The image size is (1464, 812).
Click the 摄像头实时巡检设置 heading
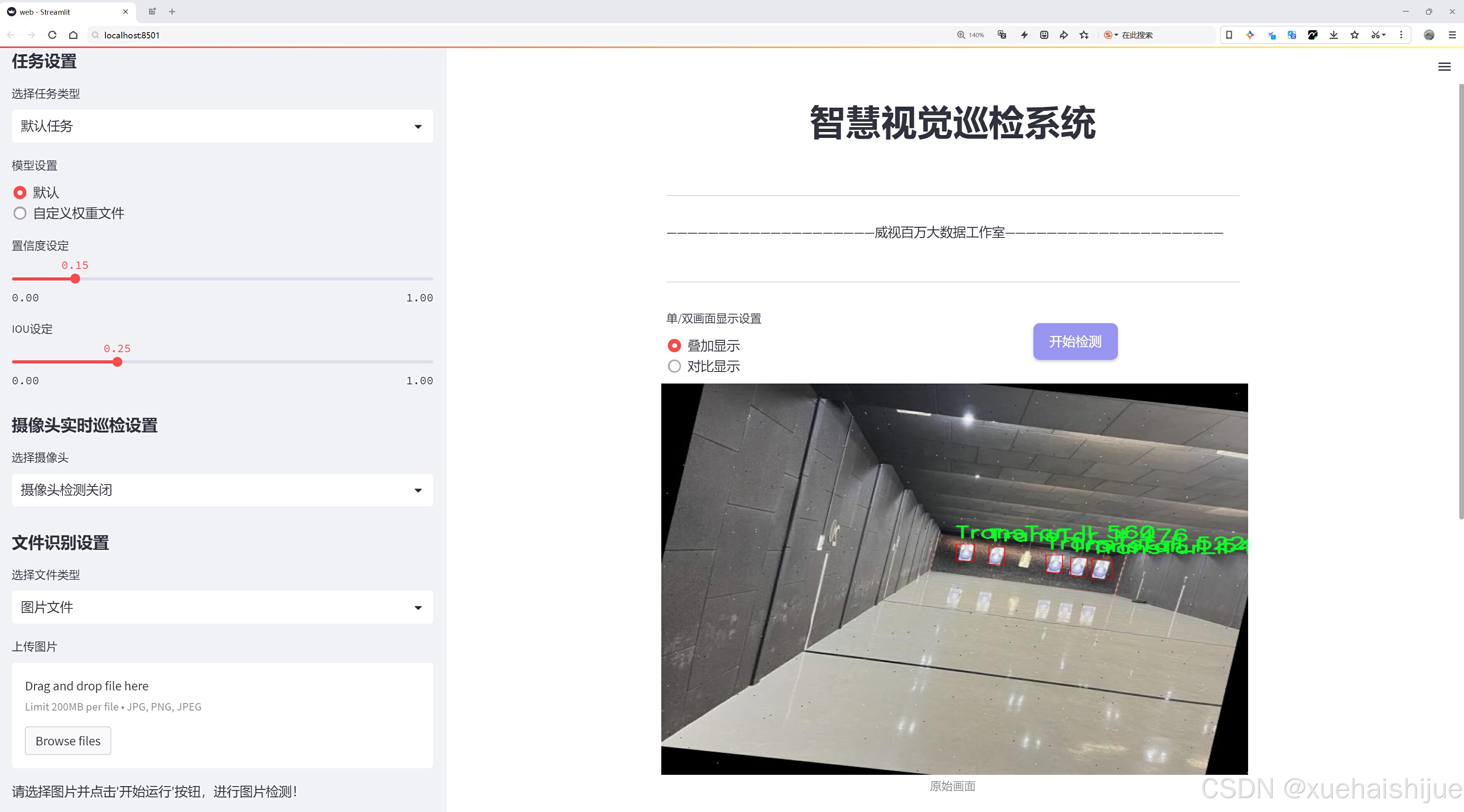tap(84, 425)
